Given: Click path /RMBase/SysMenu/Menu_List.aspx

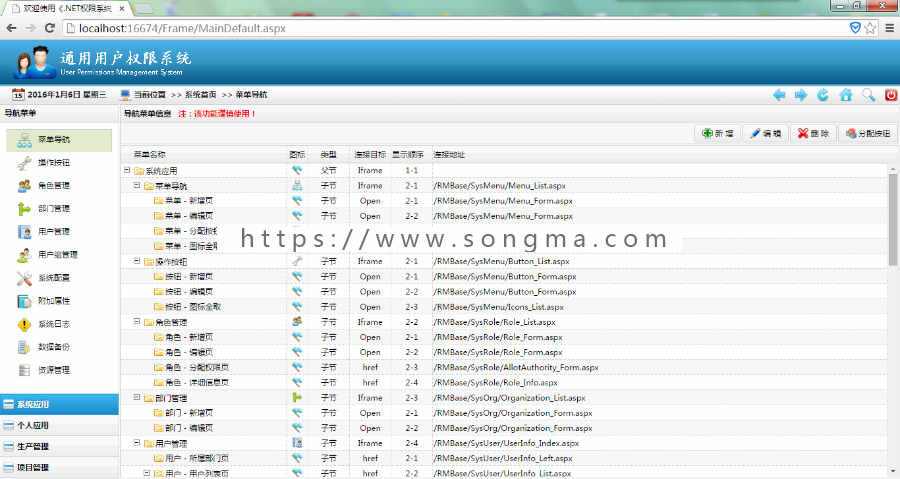Looking at the screenshot, I should pos(499,186).
